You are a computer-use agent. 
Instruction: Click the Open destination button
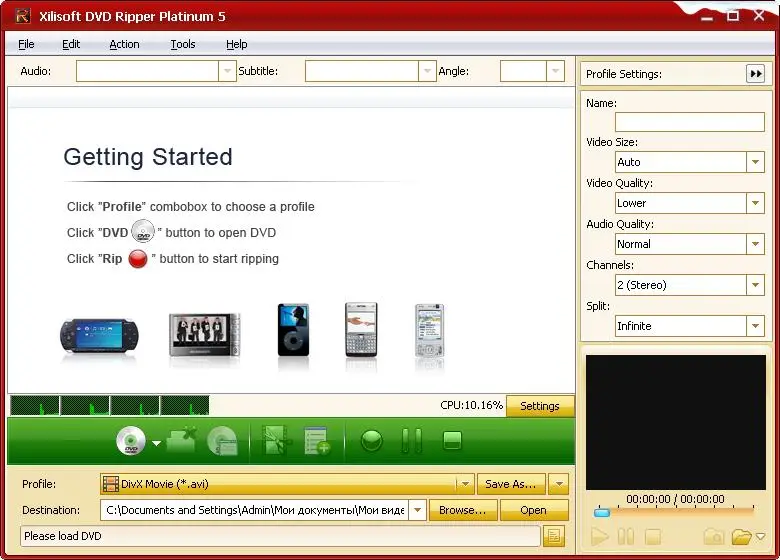coord(534,510)
